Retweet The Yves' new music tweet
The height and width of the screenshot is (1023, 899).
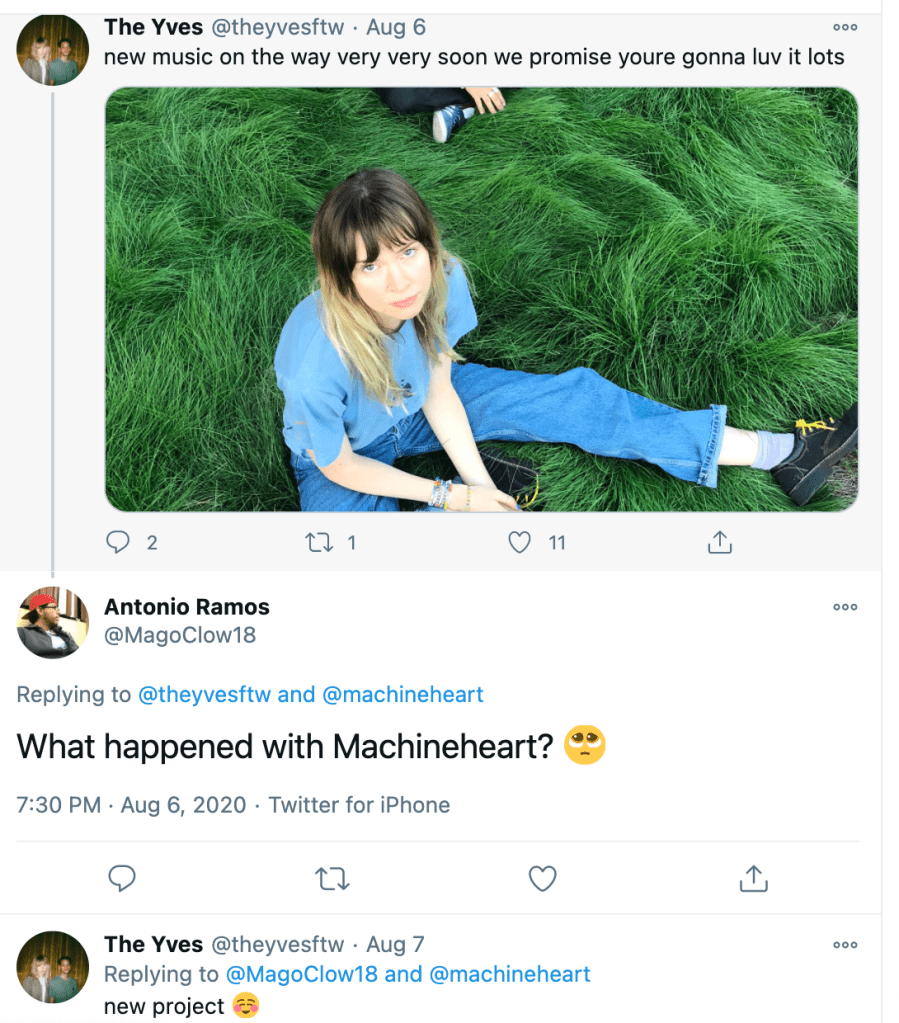coord(319,543)
